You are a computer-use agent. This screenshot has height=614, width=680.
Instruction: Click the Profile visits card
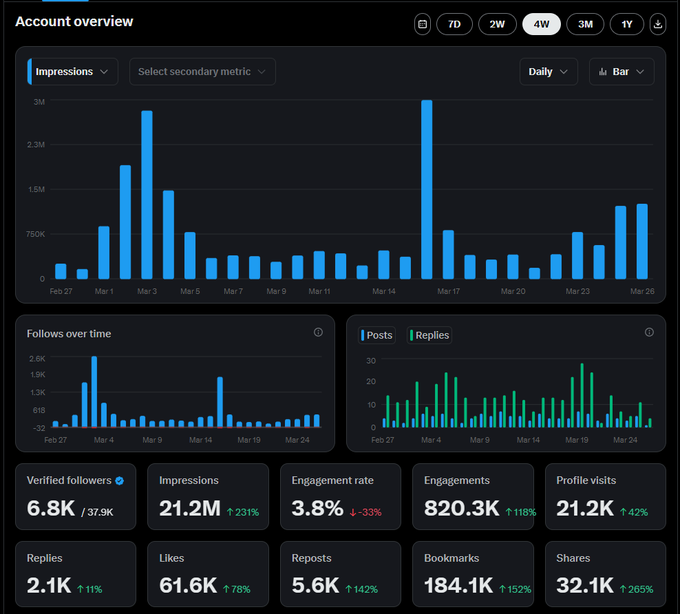pos(605,496)
